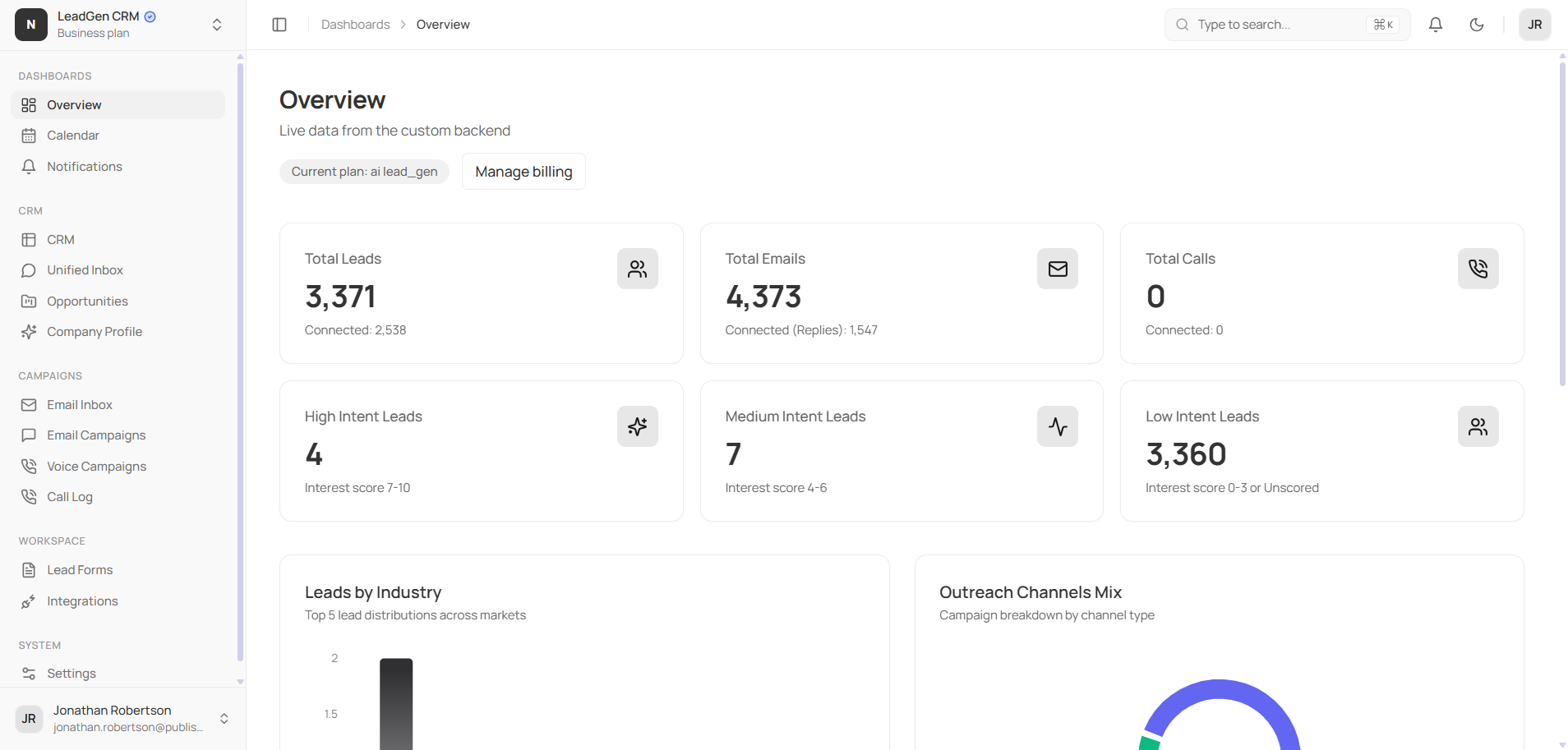Click the Dashboards breadcrumb link
Screen dimensions: 1568x750
pyautogui.click(x=355, y=25)
